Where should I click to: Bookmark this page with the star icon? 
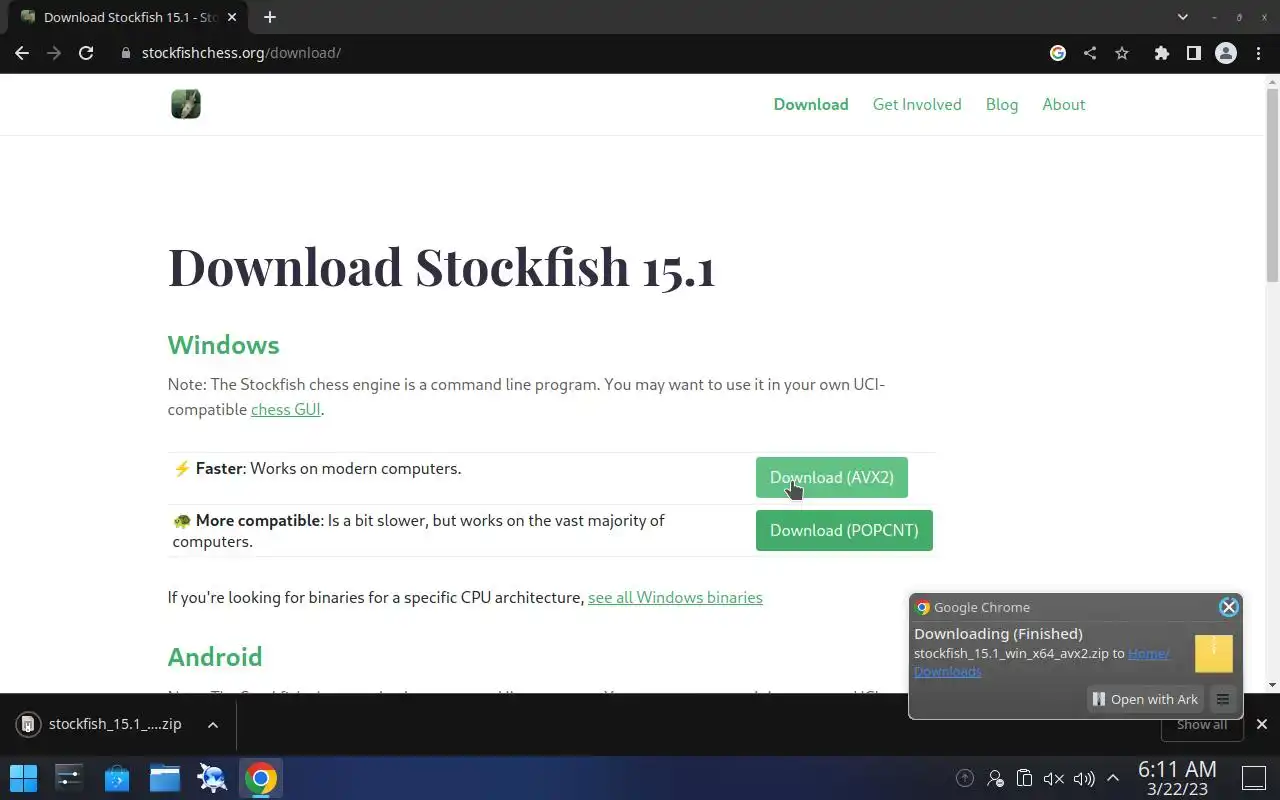click(x=1122, y=53)
